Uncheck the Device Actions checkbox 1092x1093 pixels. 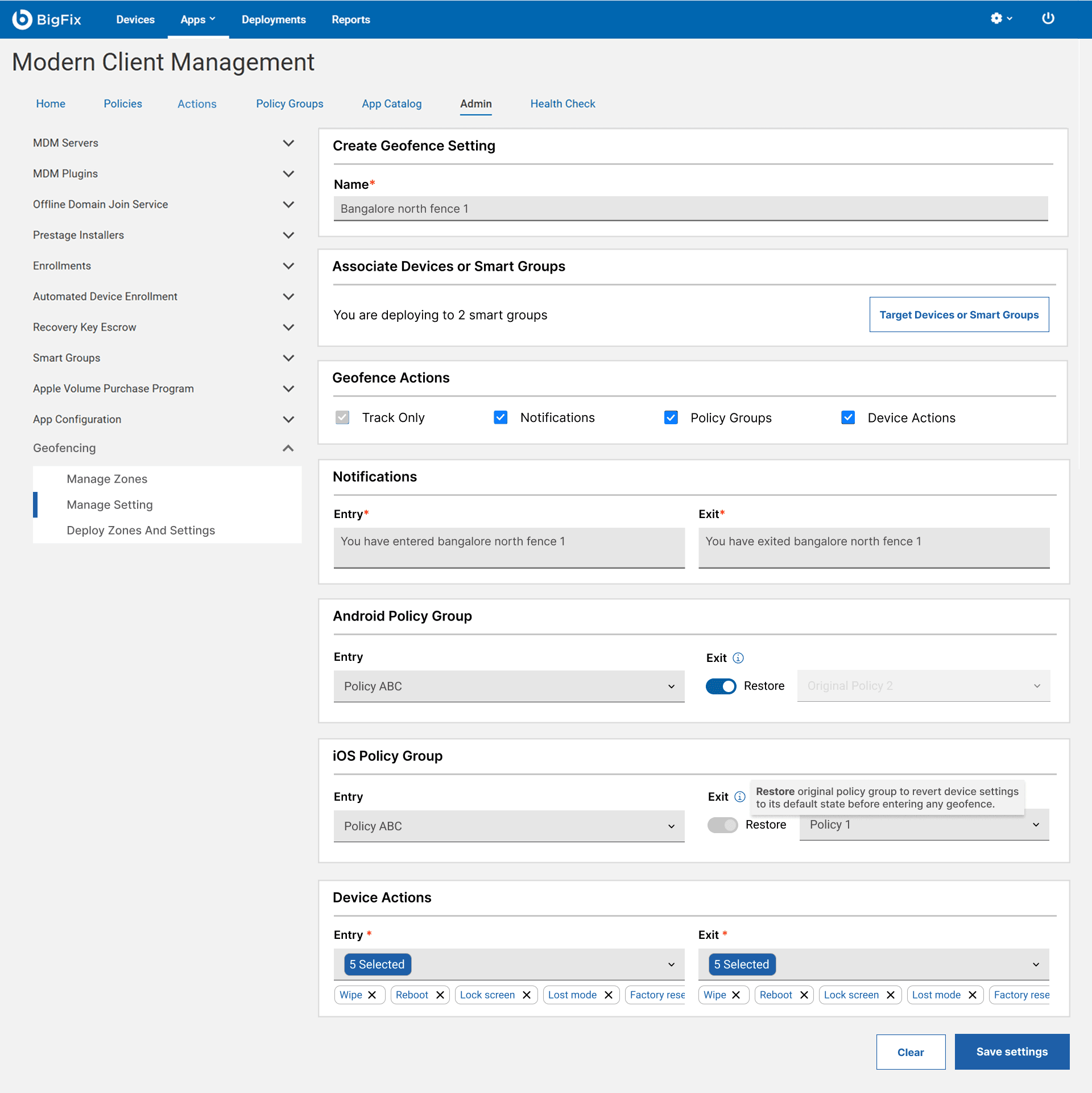coord(848,418)
